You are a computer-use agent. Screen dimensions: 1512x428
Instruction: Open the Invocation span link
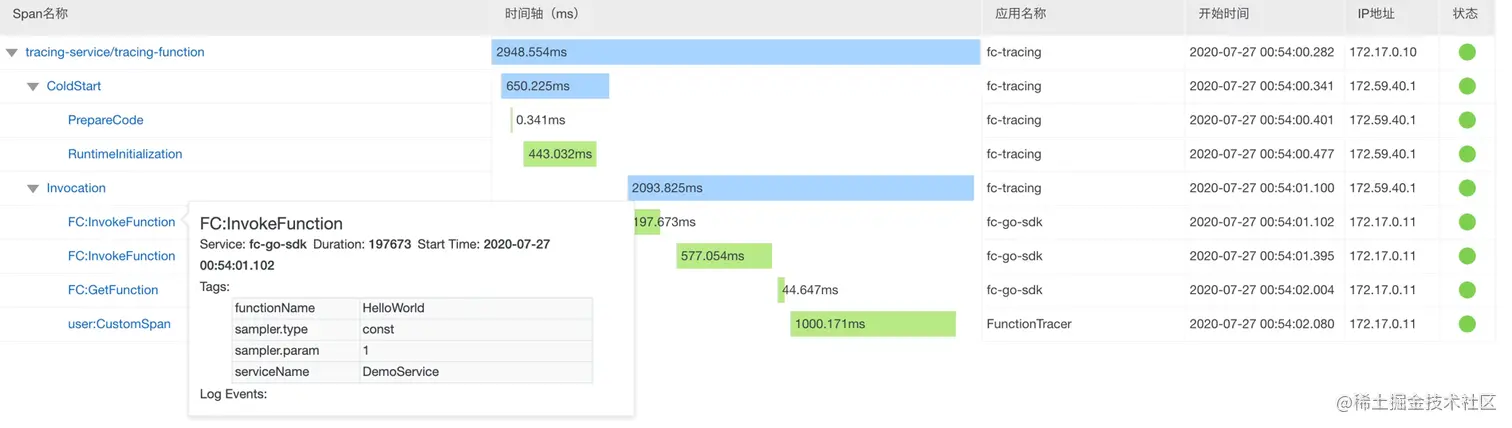click(76, 188)
